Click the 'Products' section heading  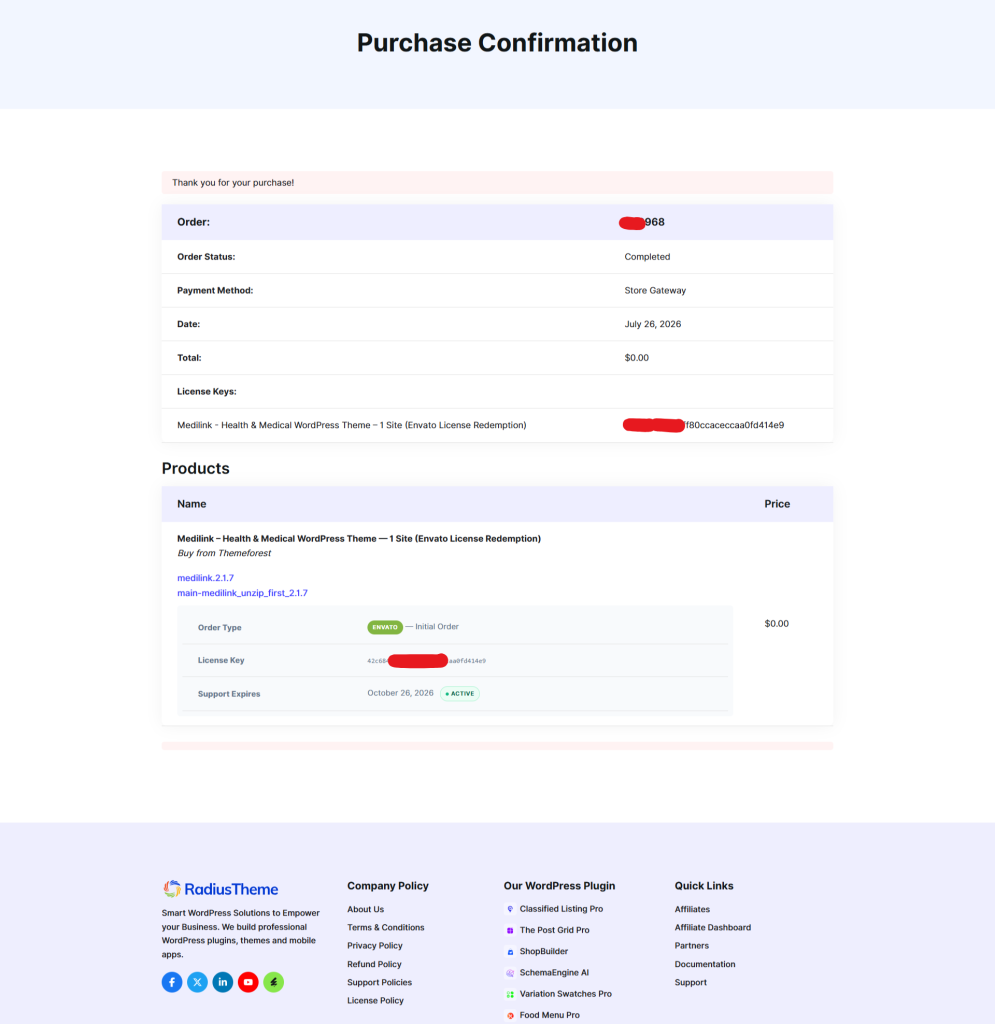(195, 468)
